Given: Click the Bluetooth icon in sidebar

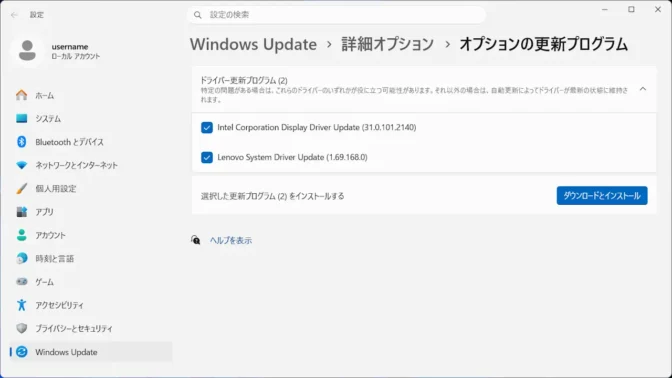Looking at the screenshot, I should (x=21, y=142).
